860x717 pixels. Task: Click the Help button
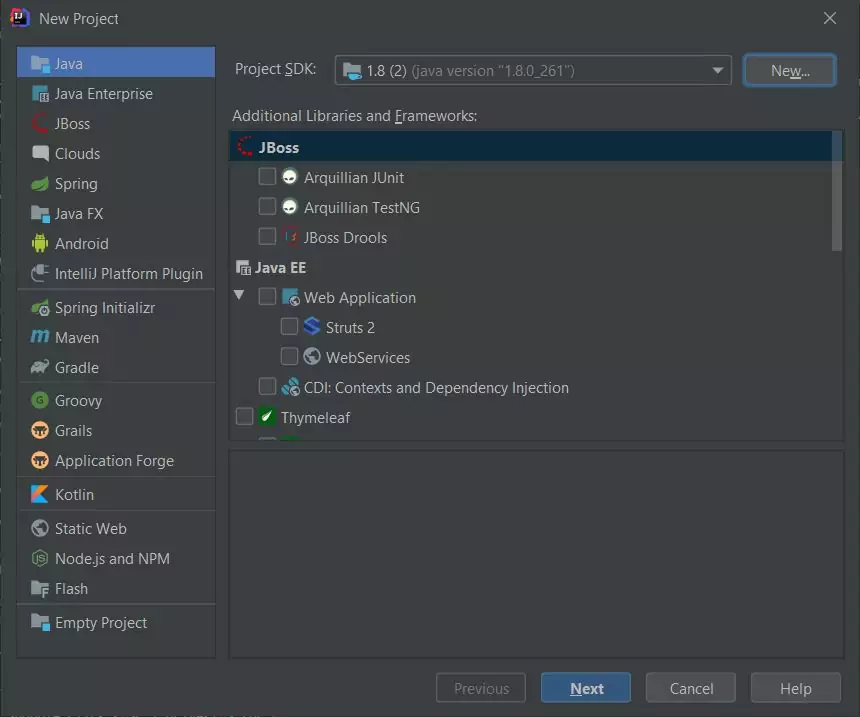[x=795, y=688]
